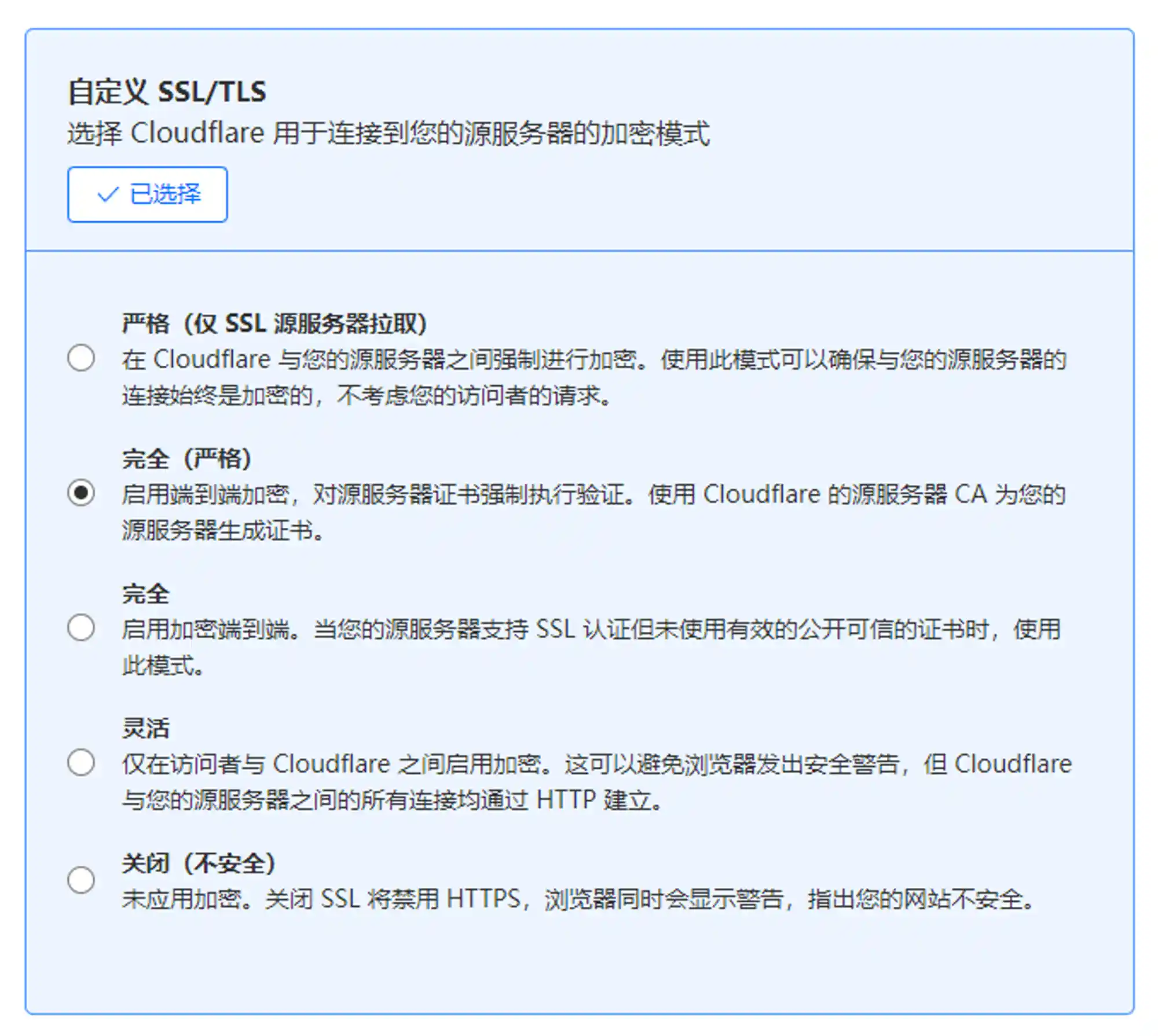The width and height of the screenshot is (1158, 1036).
Task: Pick the 关闭（不安全）radio button
Action: pyautogui.click(x=81, y=880)
